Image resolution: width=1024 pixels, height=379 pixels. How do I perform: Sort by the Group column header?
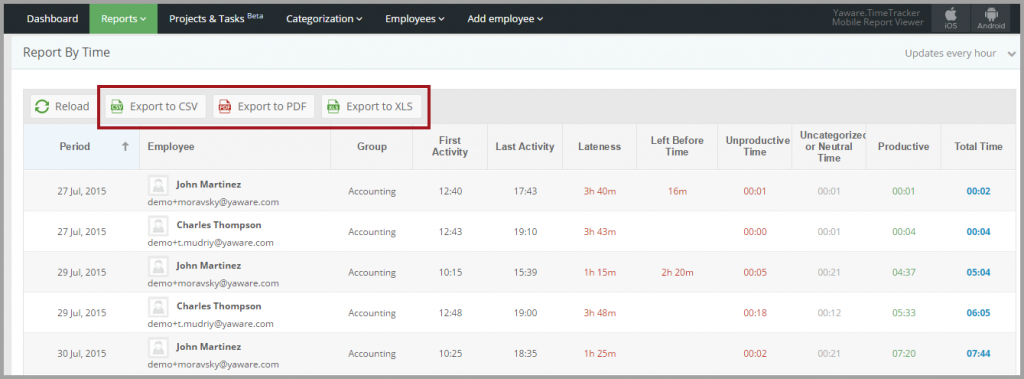click(372, 147)
